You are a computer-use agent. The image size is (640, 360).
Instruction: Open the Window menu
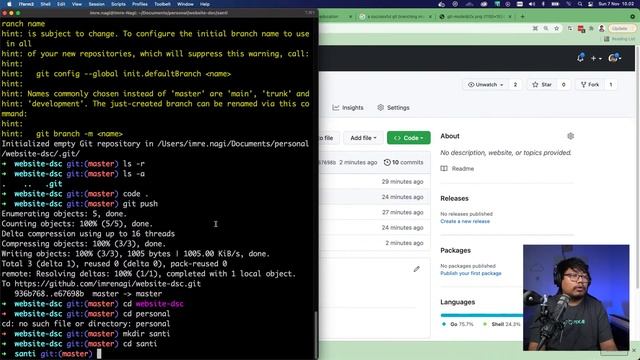(185, 4)
